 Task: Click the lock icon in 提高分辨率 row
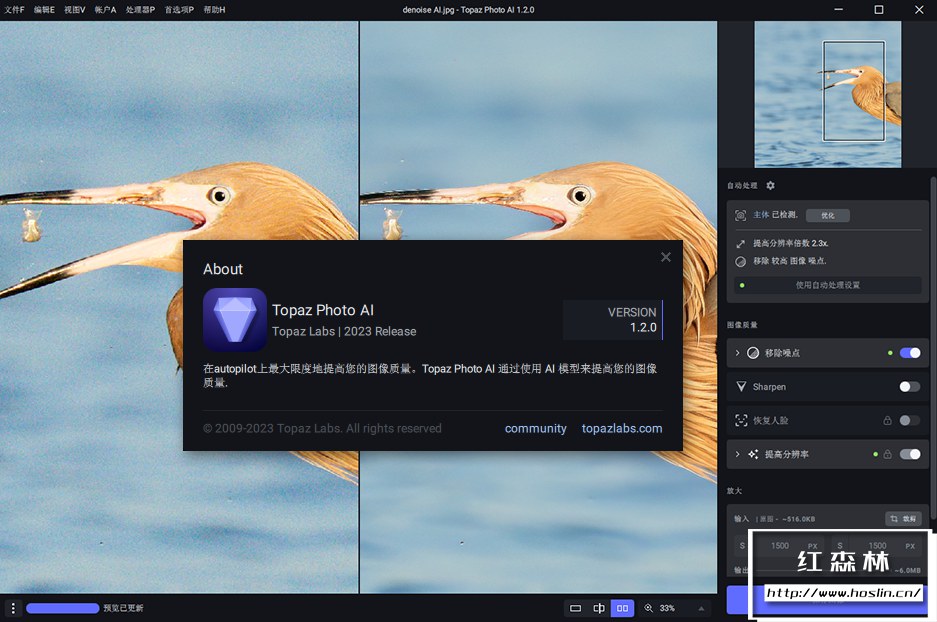point(887,454)
